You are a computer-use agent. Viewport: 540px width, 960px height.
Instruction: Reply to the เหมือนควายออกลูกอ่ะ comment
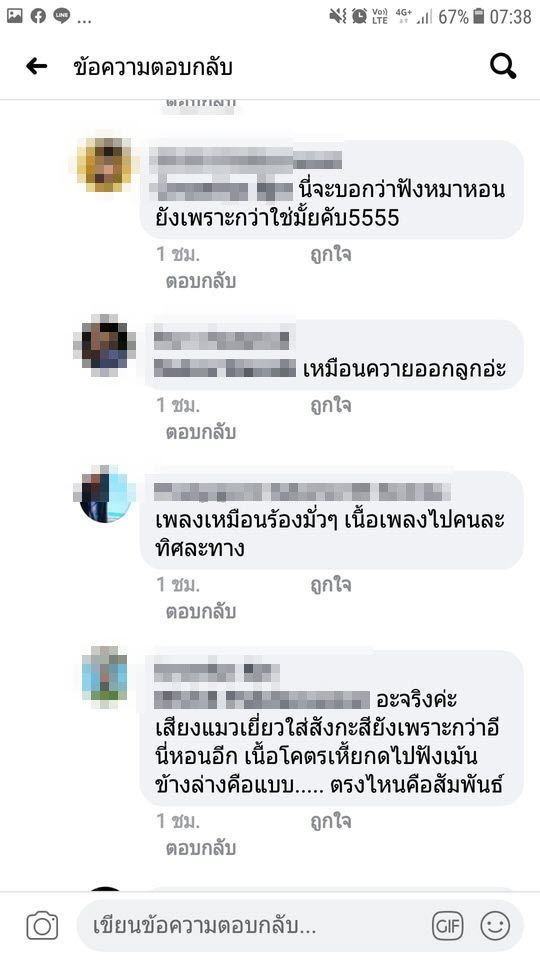(x=201, y=432)
